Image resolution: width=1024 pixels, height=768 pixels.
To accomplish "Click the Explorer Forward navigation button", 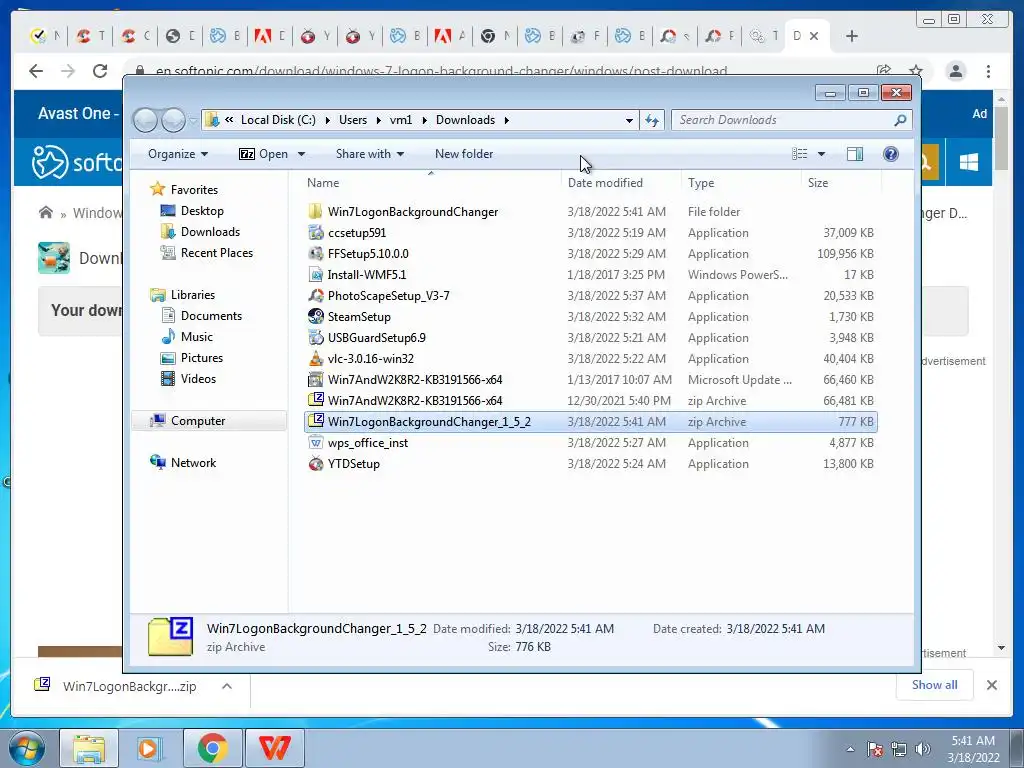I will (173, 120).
